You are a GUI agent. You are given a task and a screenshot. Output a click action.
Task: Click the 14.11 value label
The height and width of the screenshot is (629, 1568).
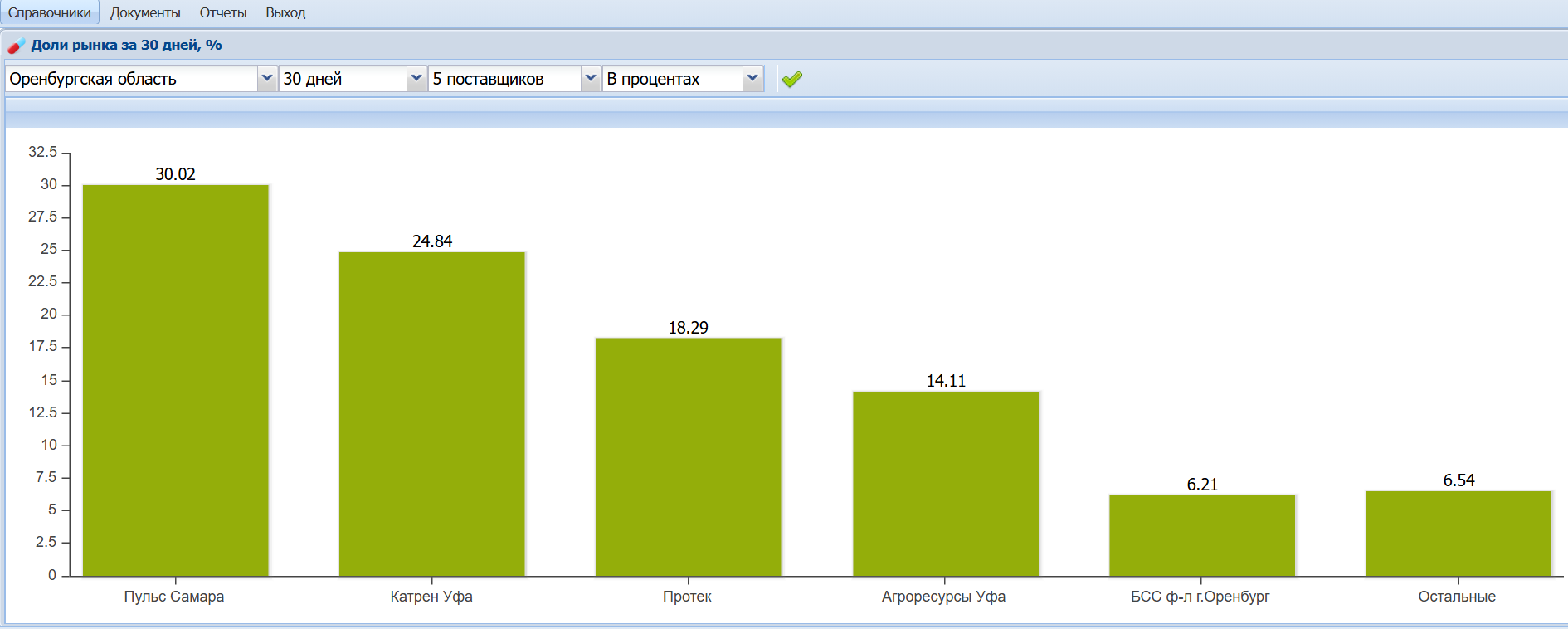(x=946, y=381)
